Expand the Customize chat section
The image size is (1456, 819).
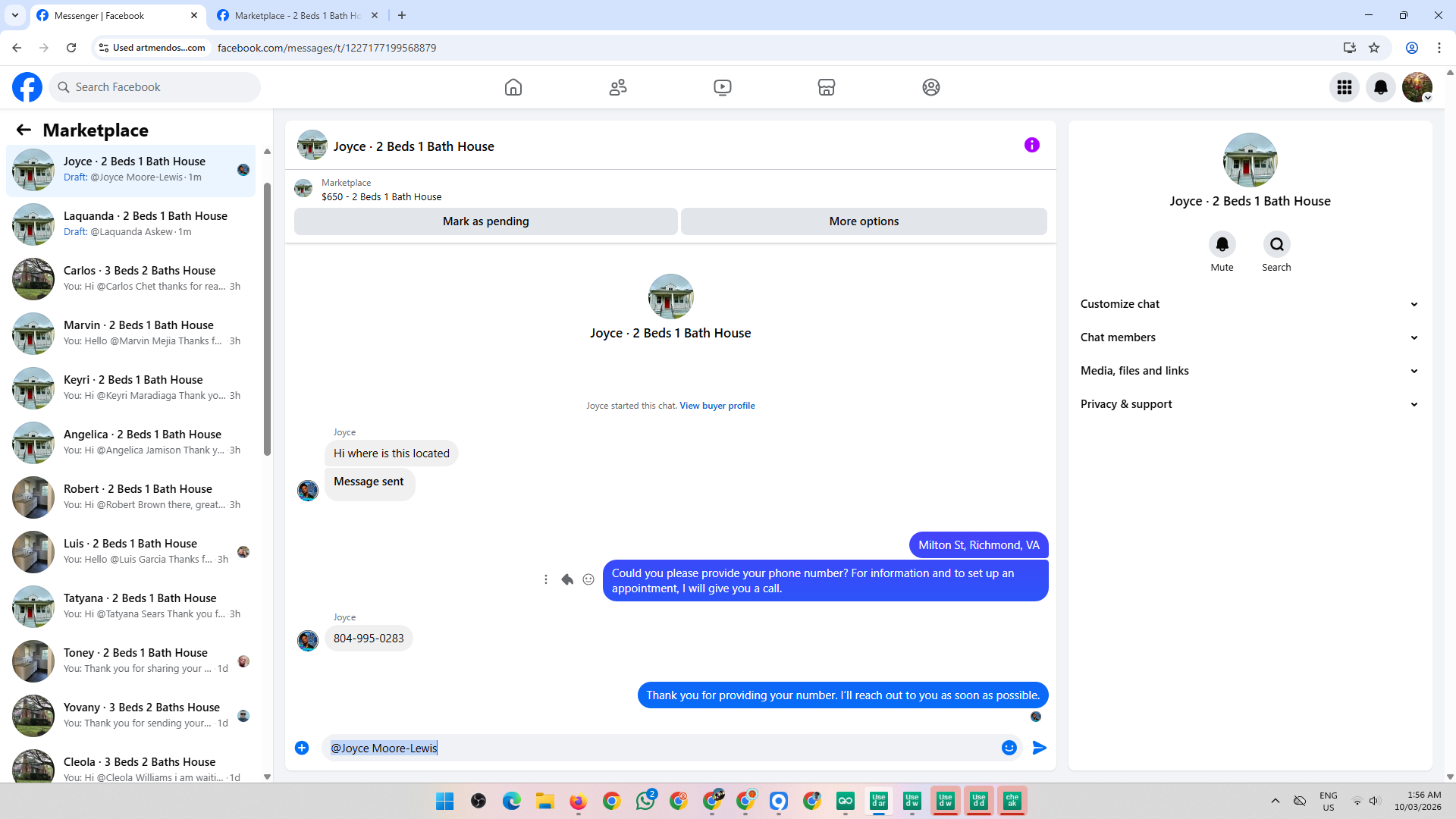[x=1249, y=304]
